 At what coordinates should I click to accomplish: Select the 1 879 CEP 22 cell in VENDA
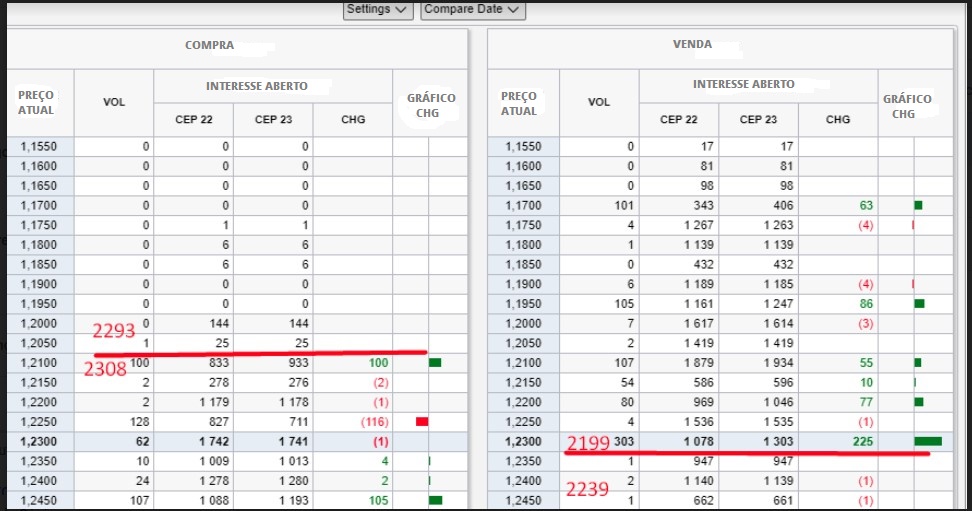tap(679, 363)
